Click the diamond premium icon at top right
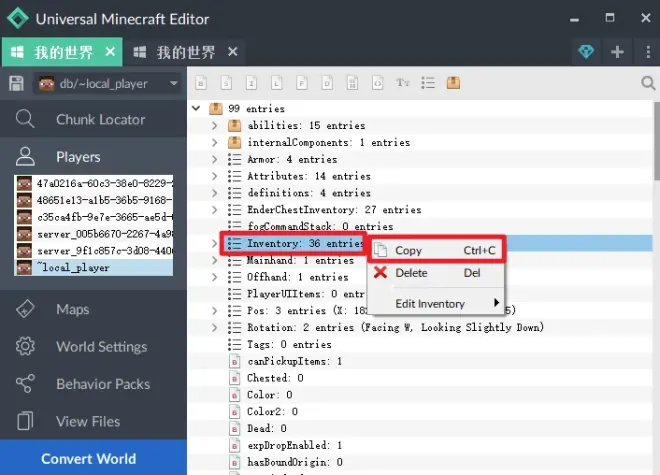660x475 pixels. coord(586,52)
